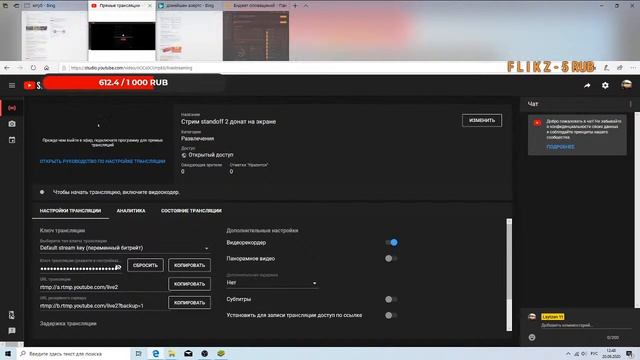Image resolution: width=640 pixels, height=360 pixels.
Task: Click the browser address bar URL
Action: (131, 68)
